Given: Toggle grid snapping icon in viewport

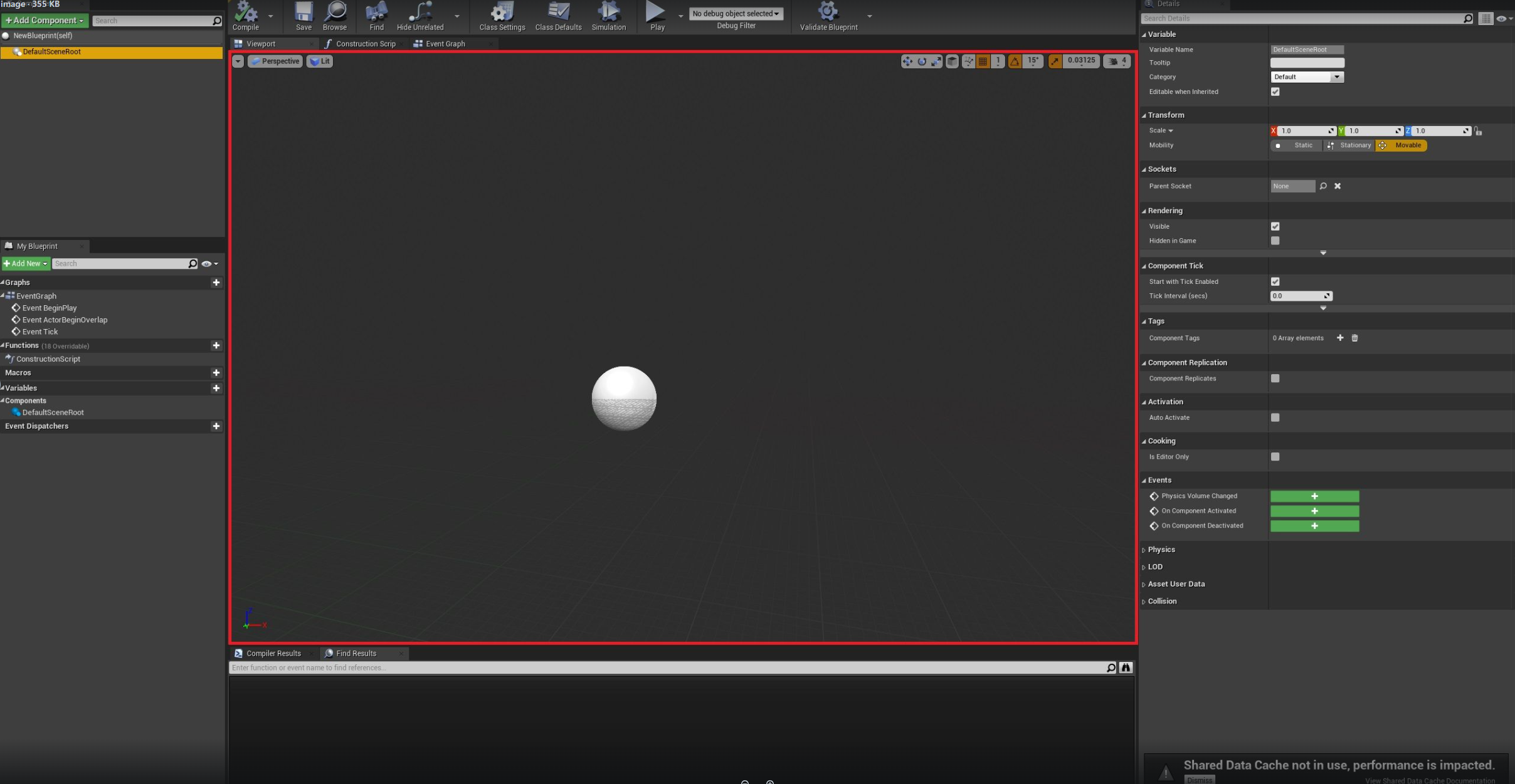Looking at the screenshot, I should click(983, 61).
